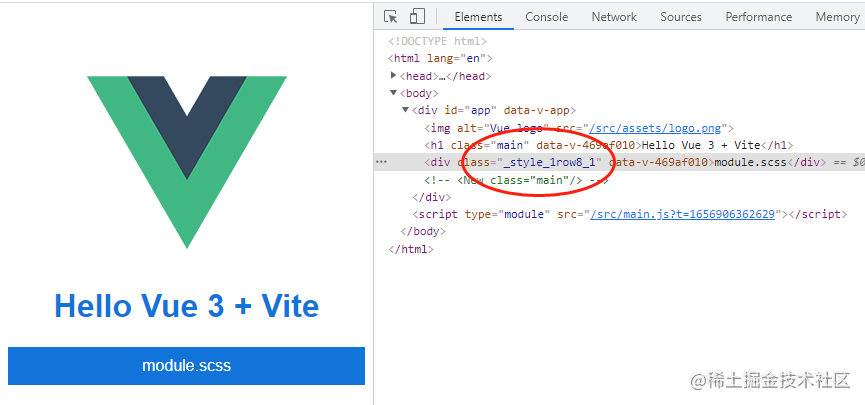The image size is (865, 405).
Task: Click the "Hello Vue 3 + Vite" text in h1 row
Action: click(701, 146)
